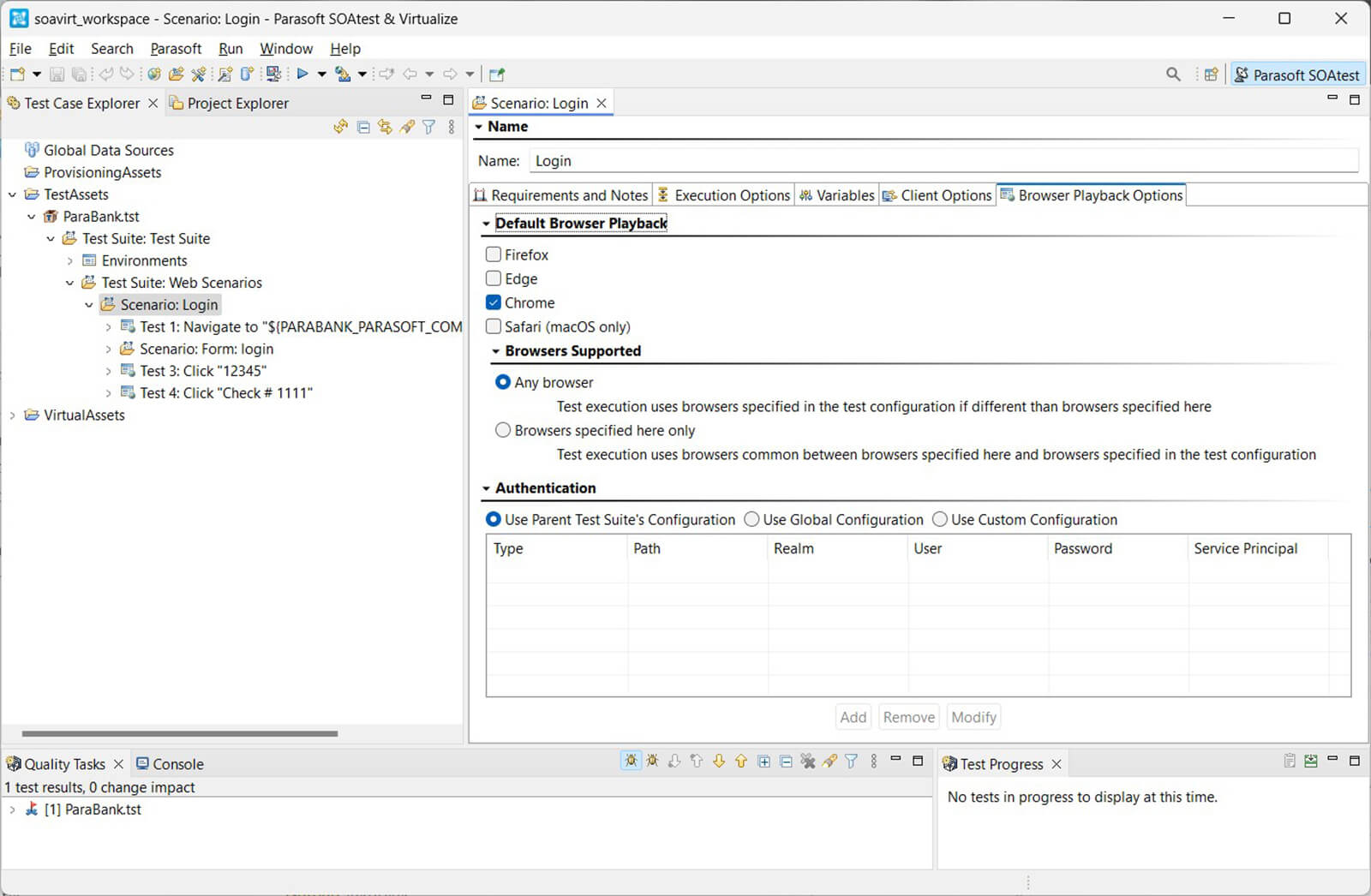
Task: Enable the Firefox checkbox
Action: (494, 254)
